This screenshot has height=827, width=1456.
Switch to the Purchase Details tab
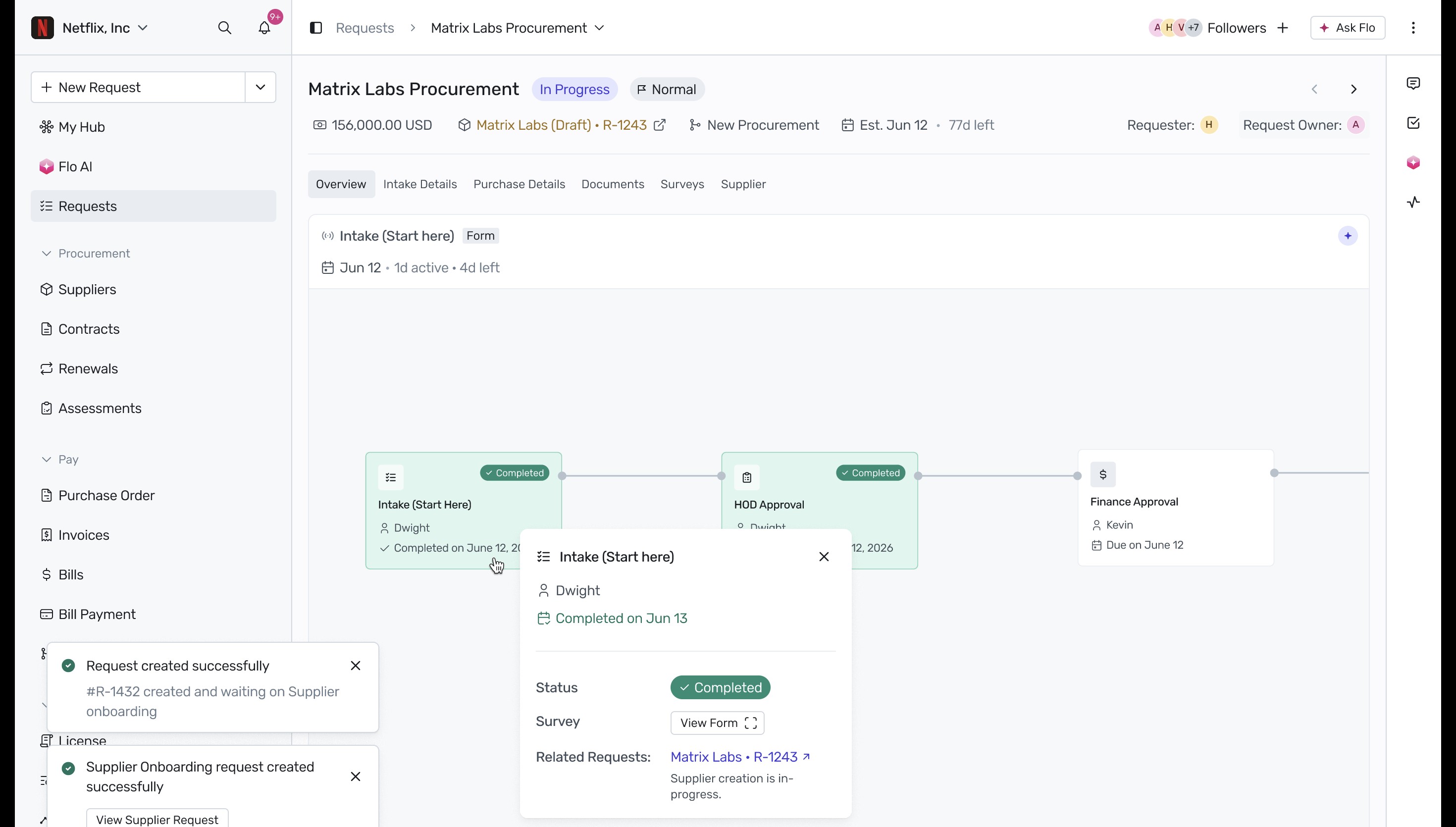[519, 184]
